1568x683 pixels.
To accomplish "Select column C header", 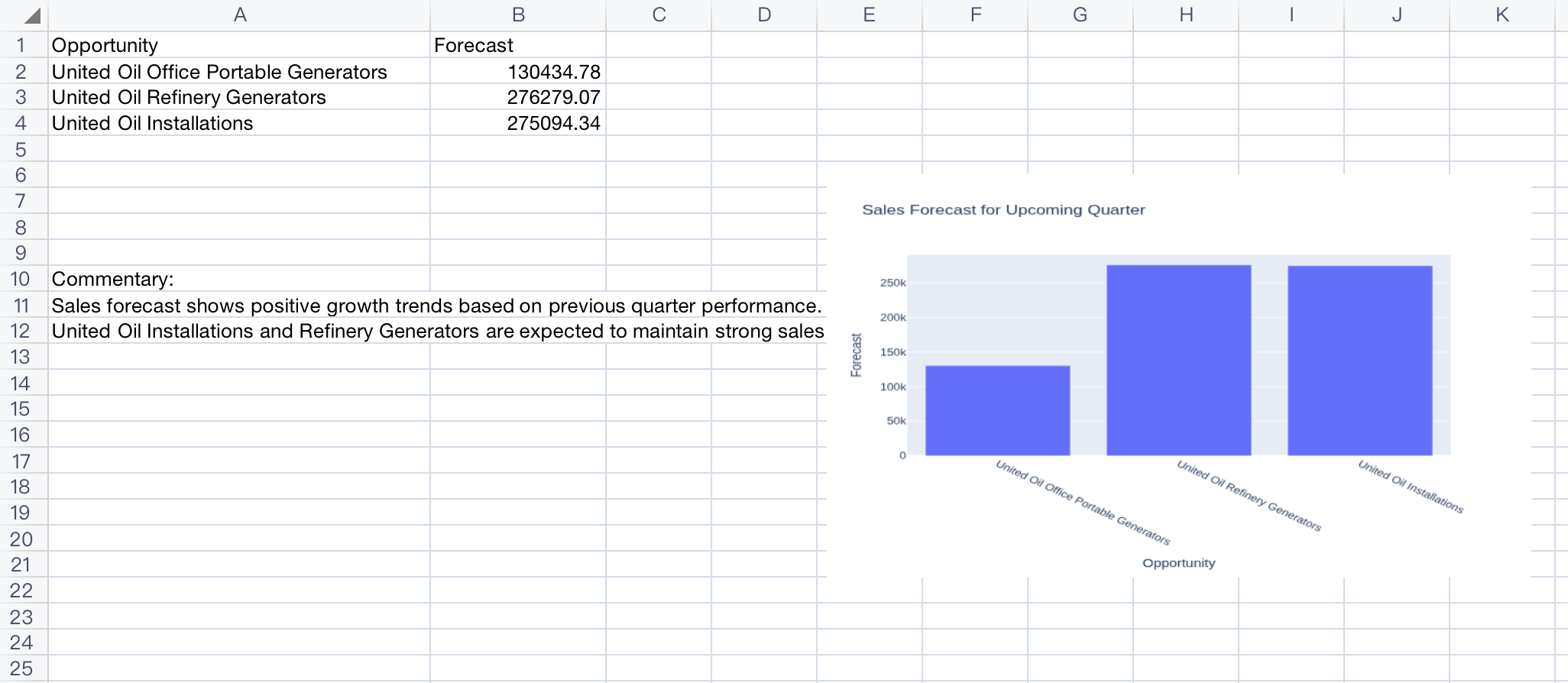I will (659, 15).
